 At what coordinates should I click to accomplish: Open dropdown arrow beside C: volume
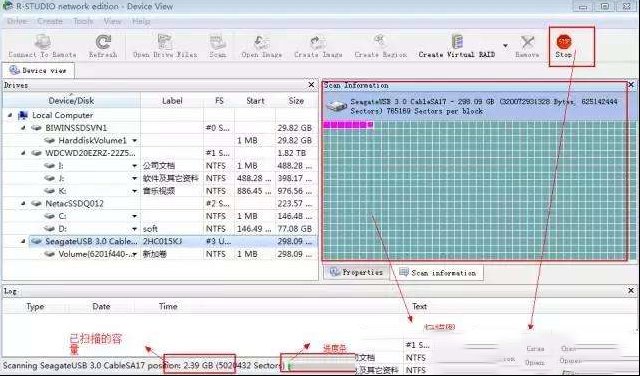click(134, 216)
